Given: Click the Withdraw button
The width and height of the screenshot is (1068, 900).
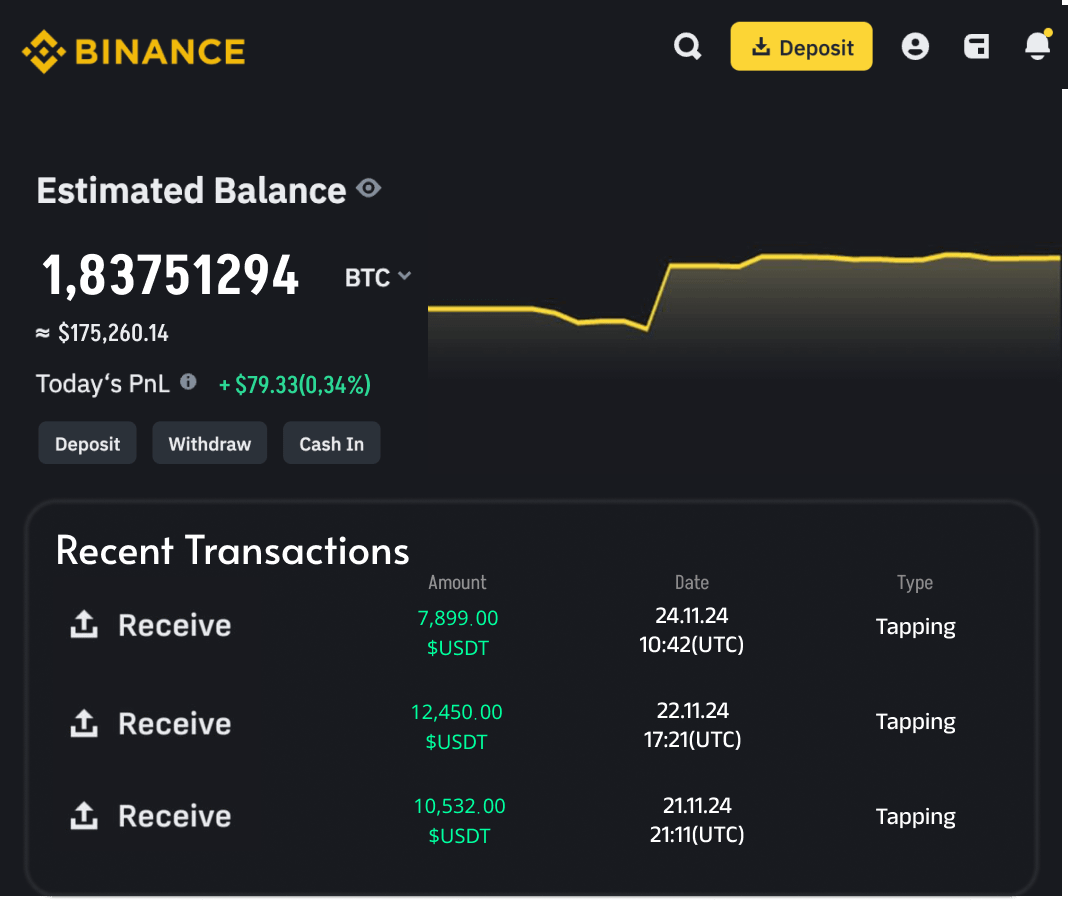Looking at the screenshot, I should [x=210, y=444].
